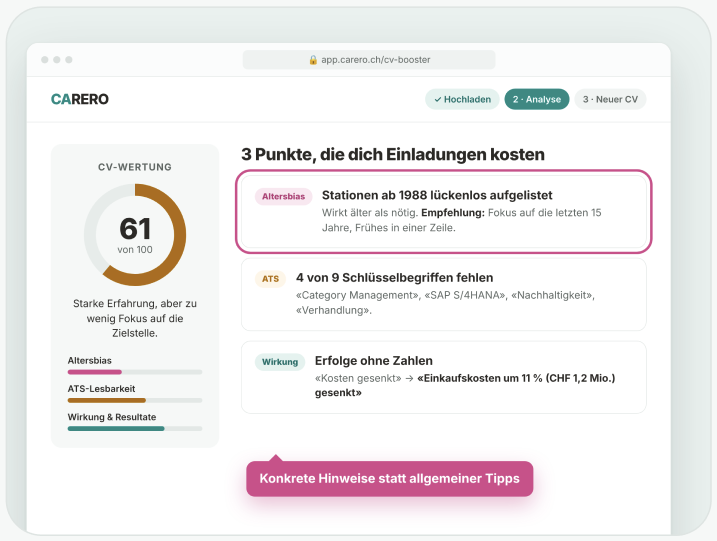Select the 2 · Analyse step

click(x=537, y=99)
